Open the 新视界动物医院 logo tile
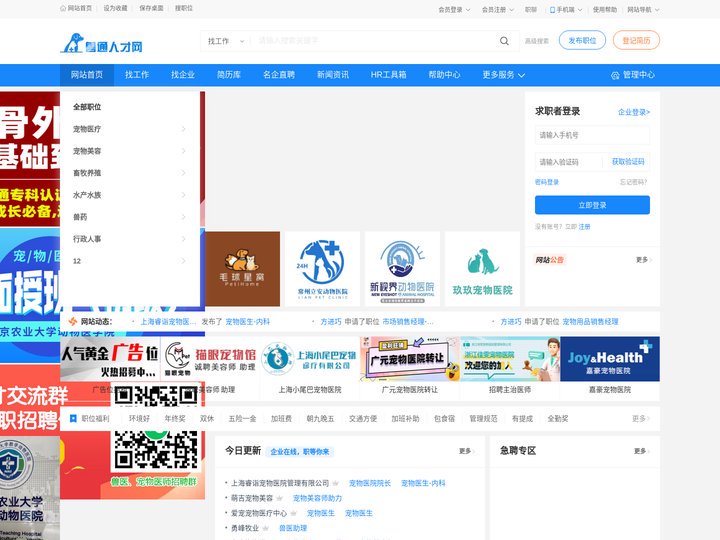Viewport: 720px width, 540px height. 402,269
